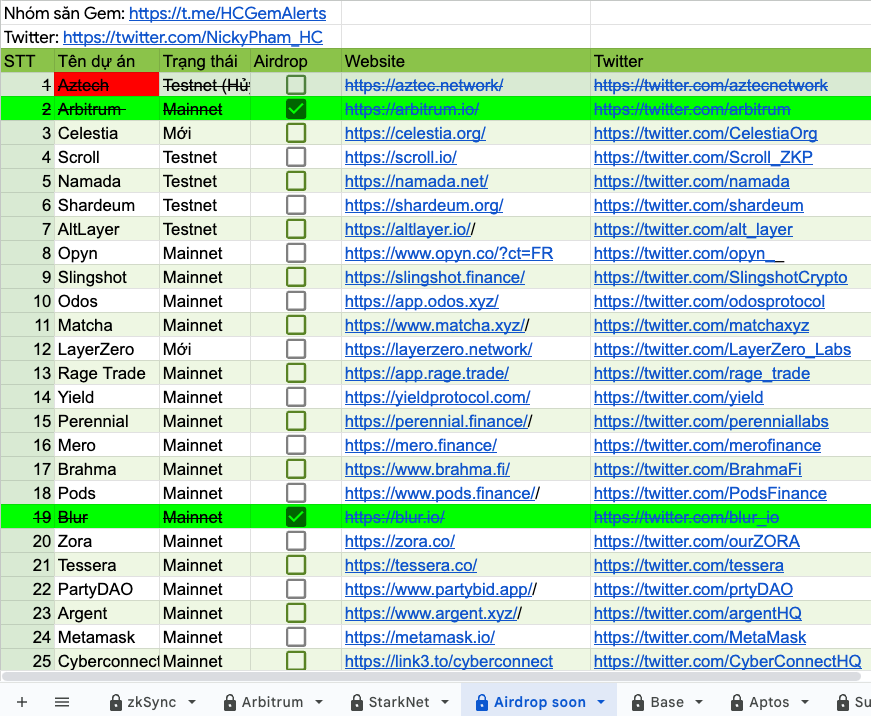
Task: Select the Rage Trade project cell
Action: click(107, 373)
